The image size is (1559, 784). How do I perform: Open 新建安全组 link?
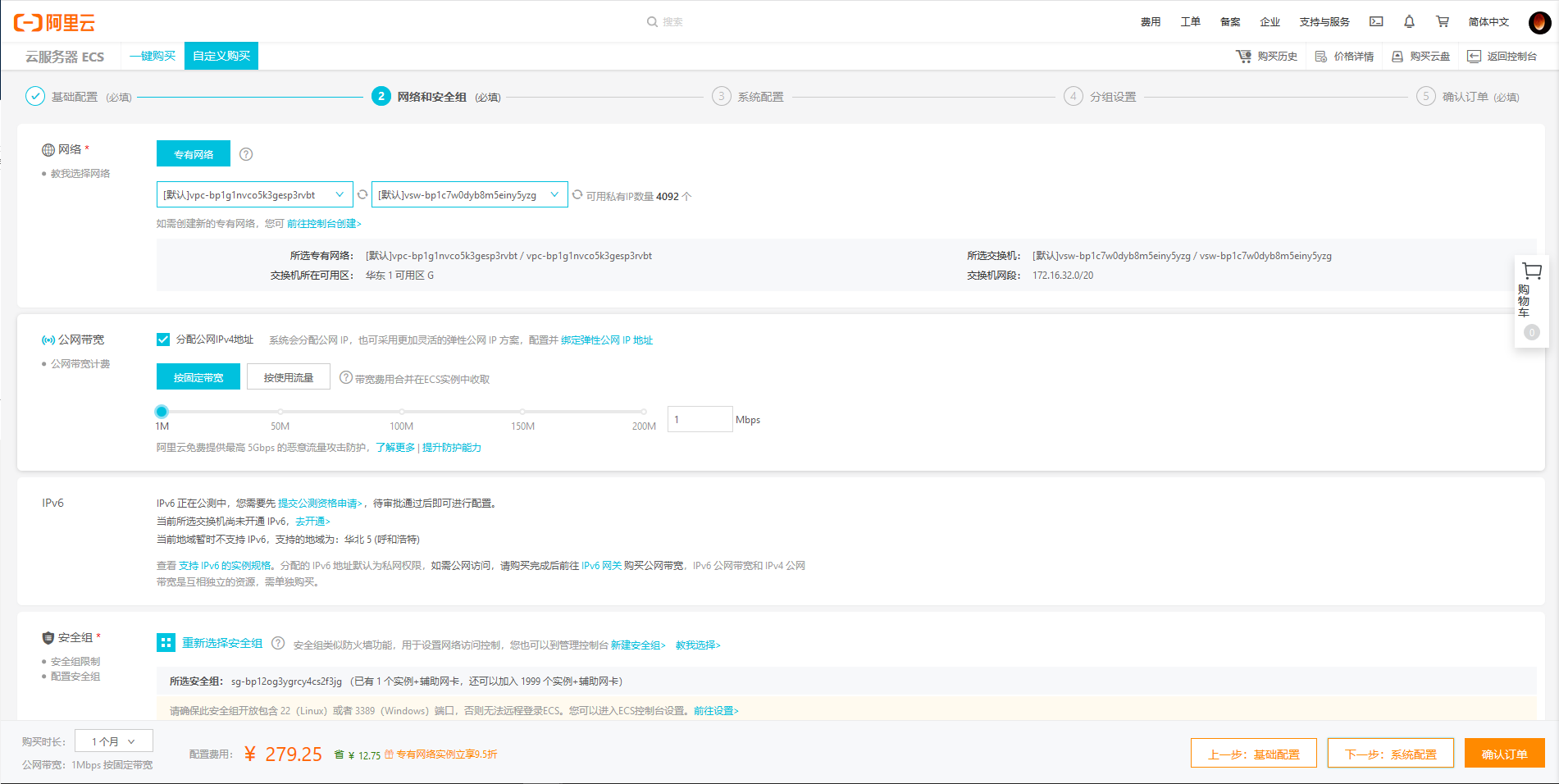tap(638, 645)
